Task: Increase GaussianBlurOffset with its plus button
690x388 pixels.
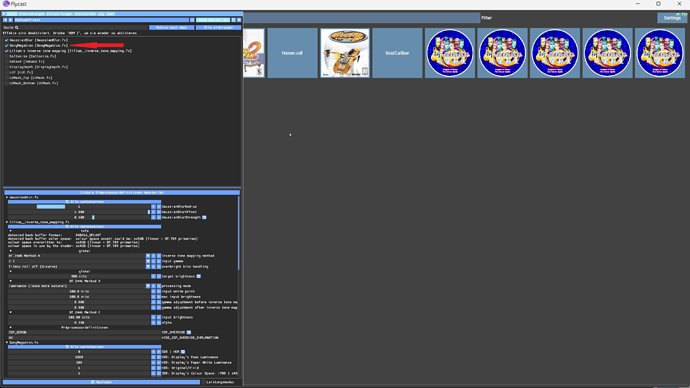Action: 159,212
